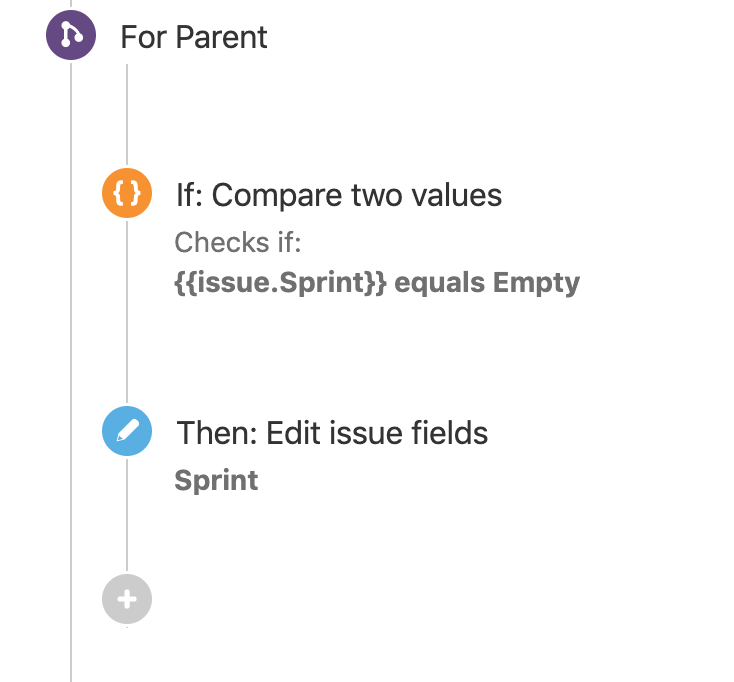This screenshot has width=734, height=682.
Task: Click the orange curly braces condition icon
Action: (127, 193)
